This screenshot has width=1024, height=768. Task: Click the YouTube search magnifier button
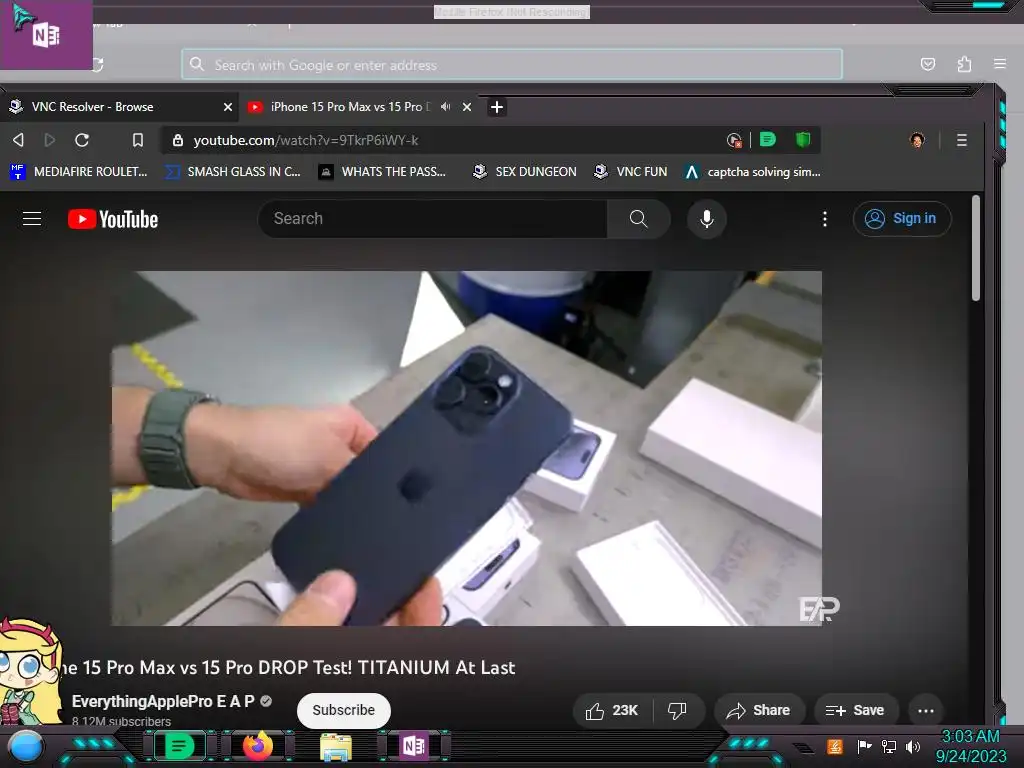click(638, 219)
